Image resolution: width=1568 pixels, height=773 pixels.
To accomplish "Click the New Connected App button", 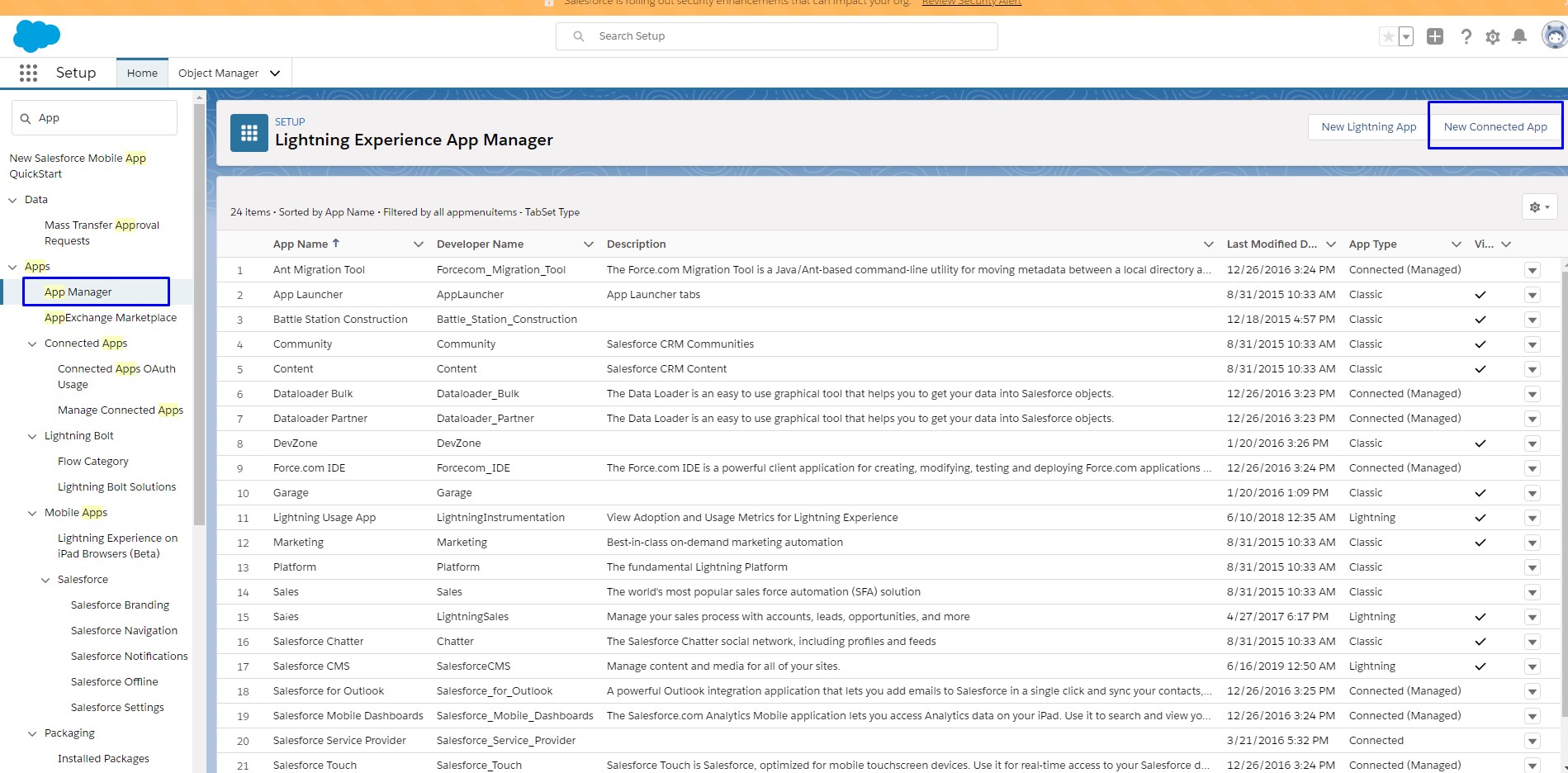I will coord(1495,126).
